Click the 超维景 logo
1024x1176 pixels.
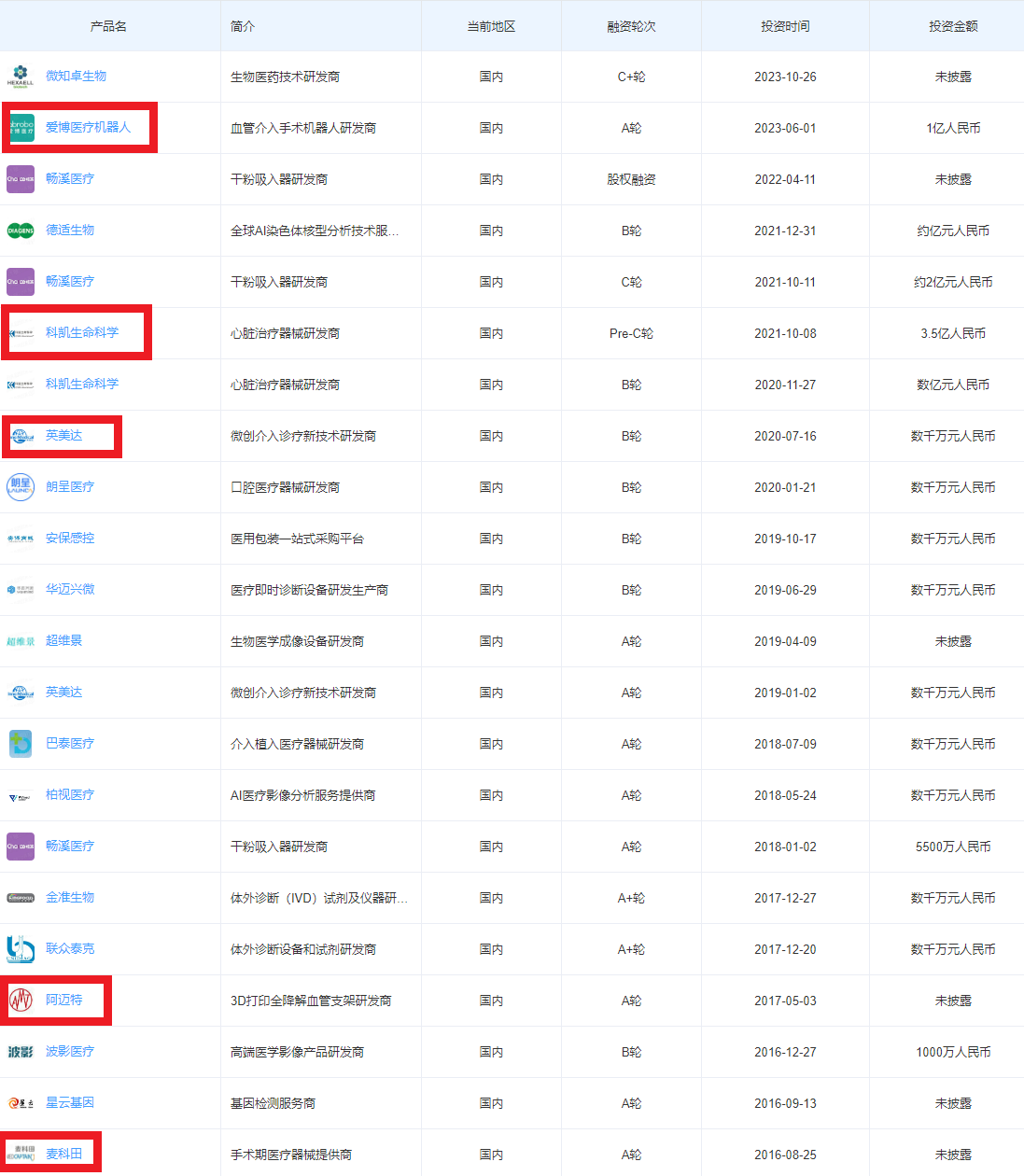[x=21, y=641]
